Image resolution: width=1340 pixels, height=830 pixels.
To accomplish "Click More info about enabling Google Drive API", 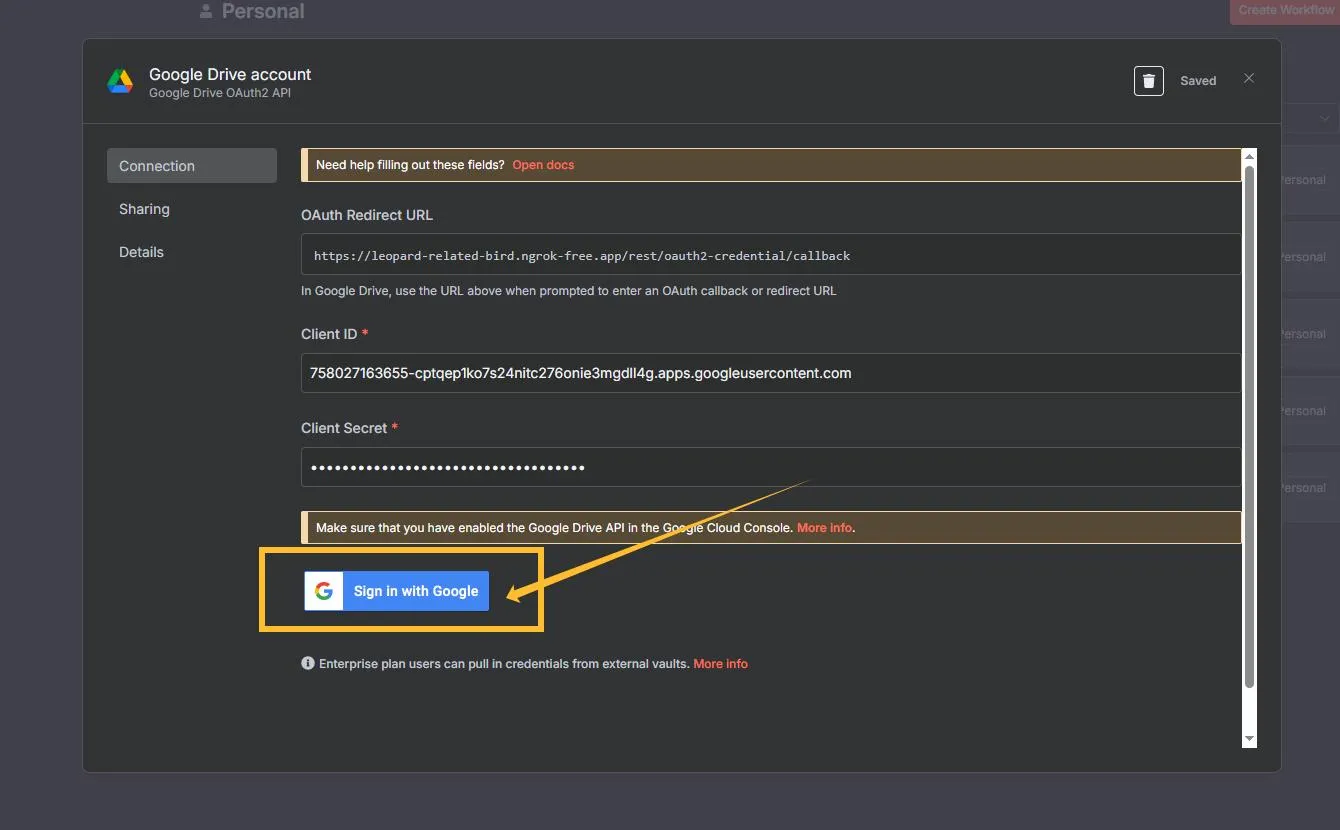I will [x=823, y=527].
